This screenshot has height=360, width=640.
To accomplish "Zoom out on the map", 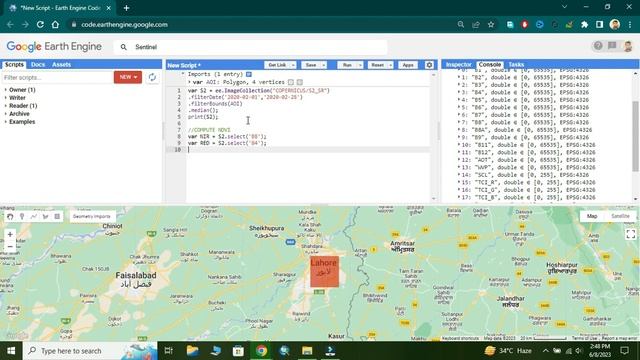I will [10, 247].
